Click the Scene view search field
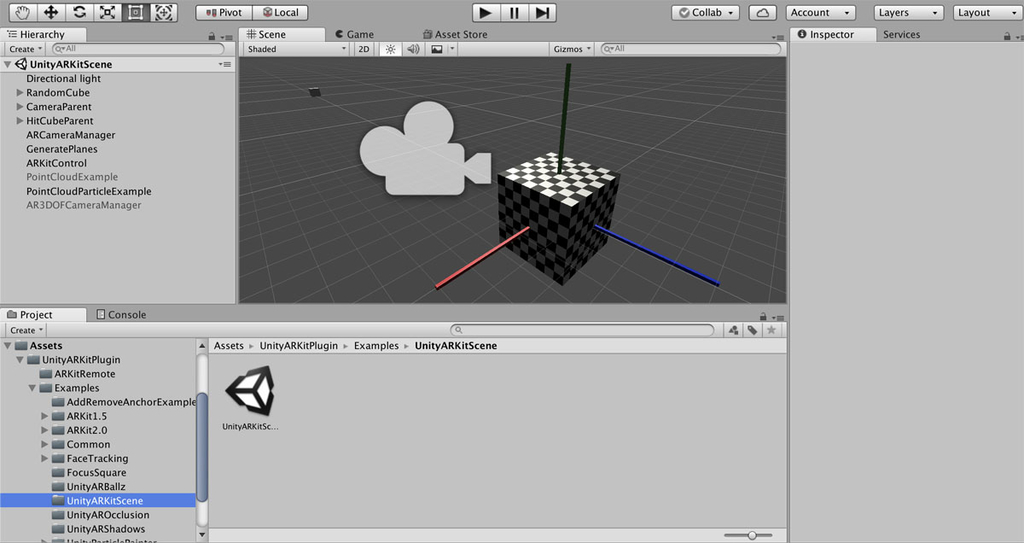 (691, 49)
